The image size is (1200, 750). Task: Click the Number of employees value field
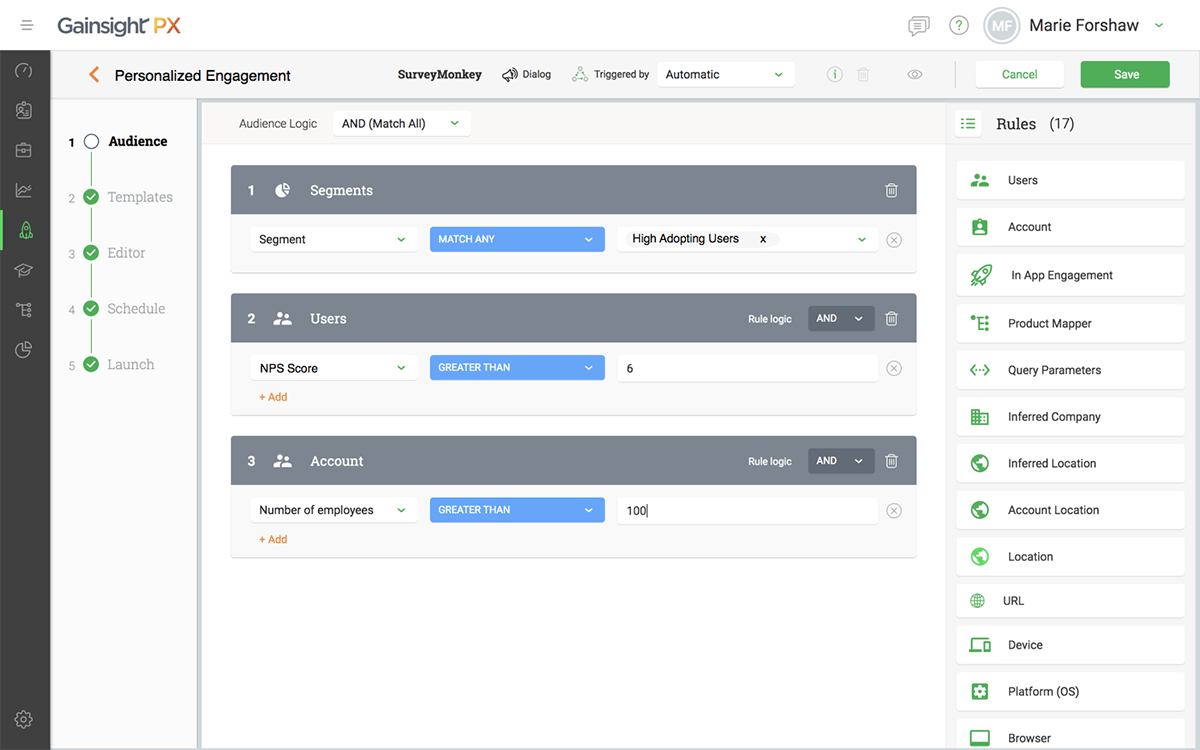point(748,511)
